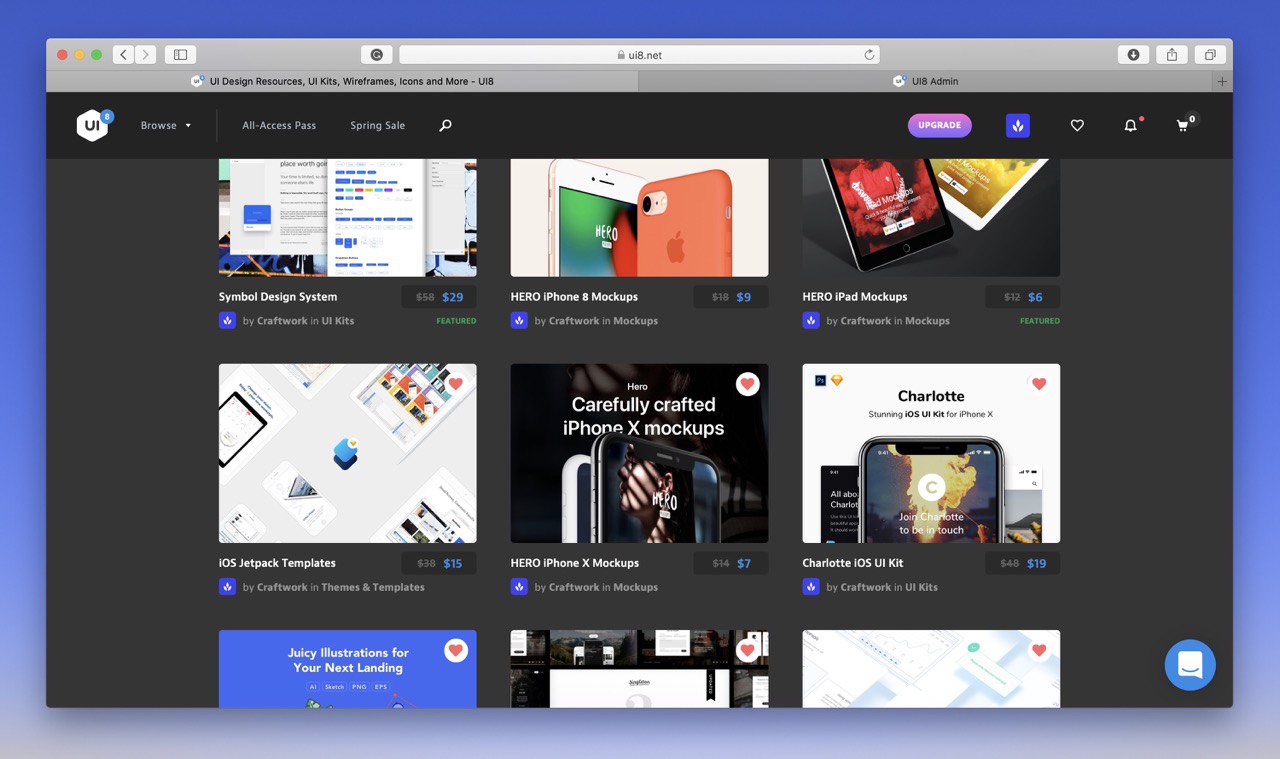The height and width of the screenshot is (759, 1280).
Task: Open UI Kits category under Symbol Design System
Action: 338,321
